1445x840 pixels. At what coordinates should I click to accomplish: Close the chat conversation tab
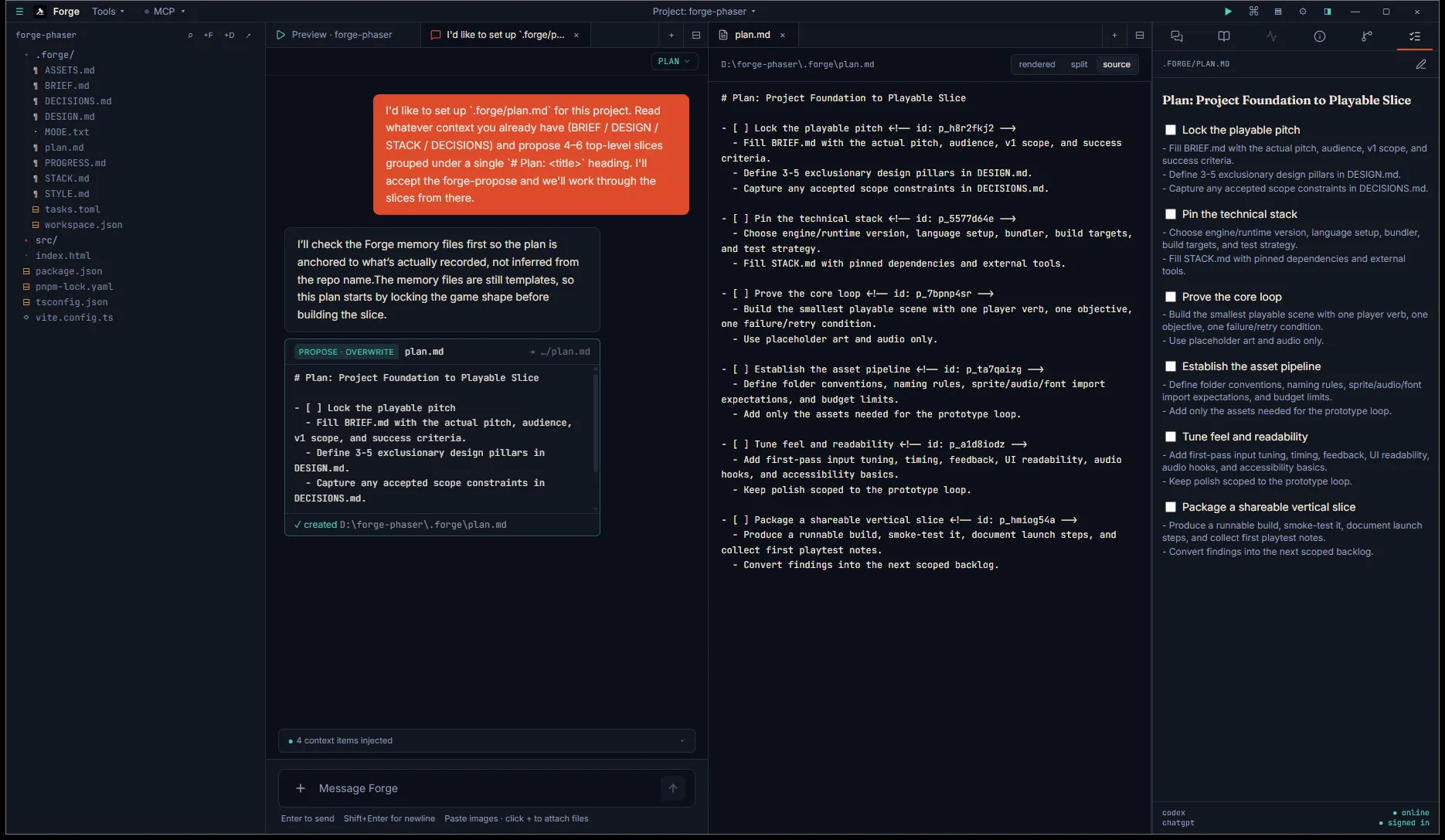pyautogui.click(x=576, y=36)
